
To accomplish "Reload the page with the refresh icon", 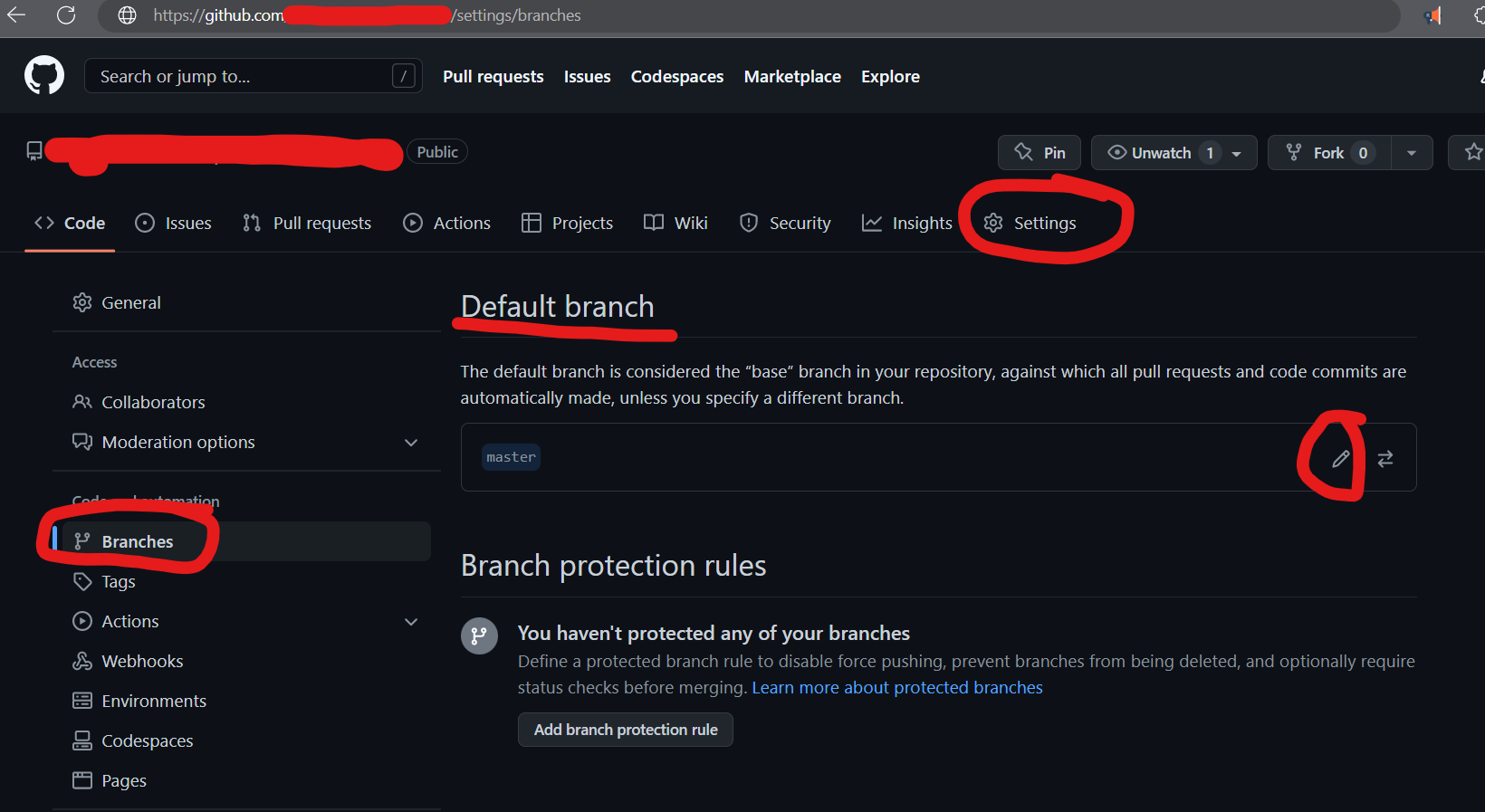I will point(66,14).
